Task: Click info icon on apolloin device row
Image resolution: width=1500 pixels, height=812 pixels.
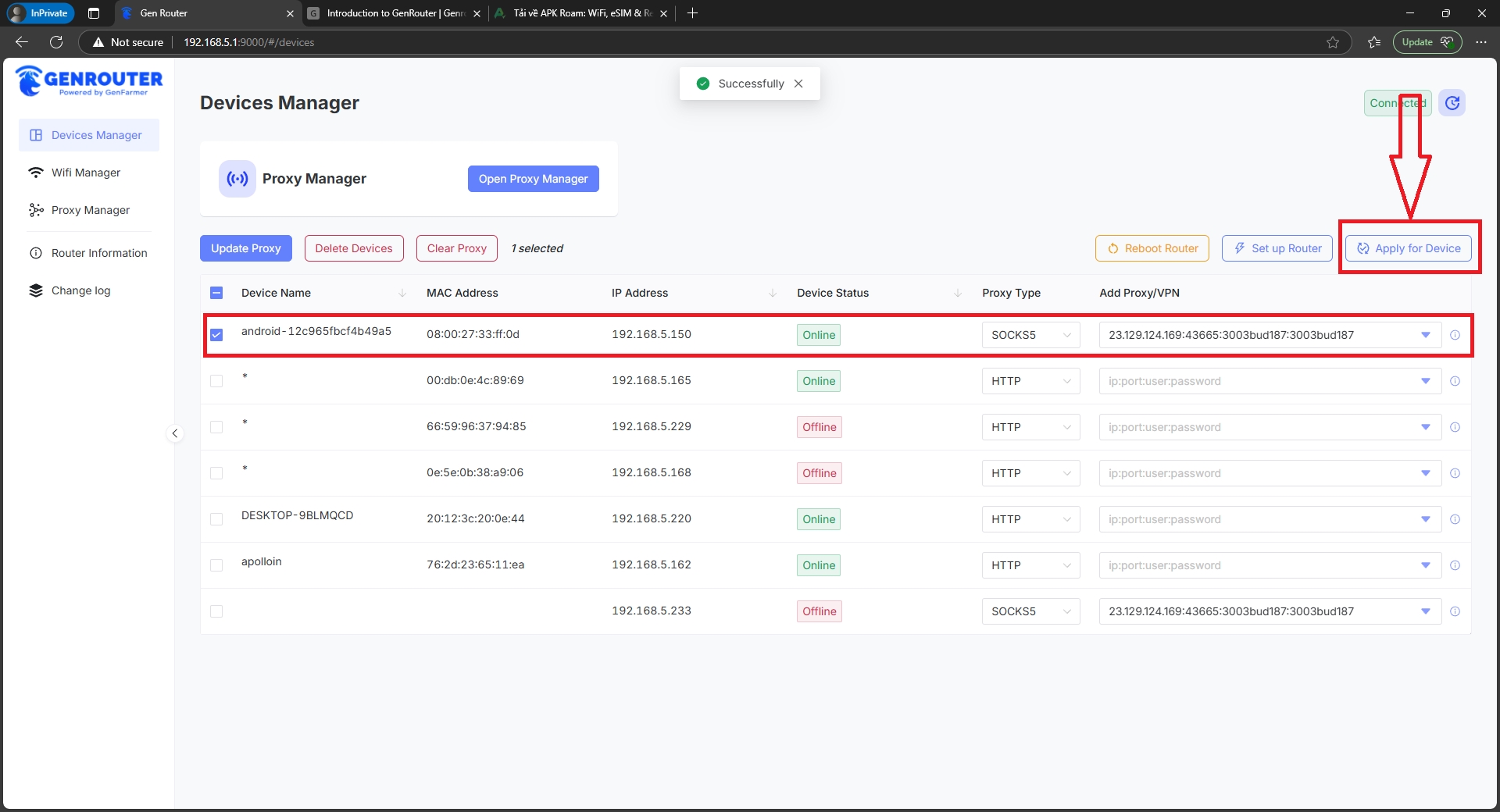Action: 1455,565
